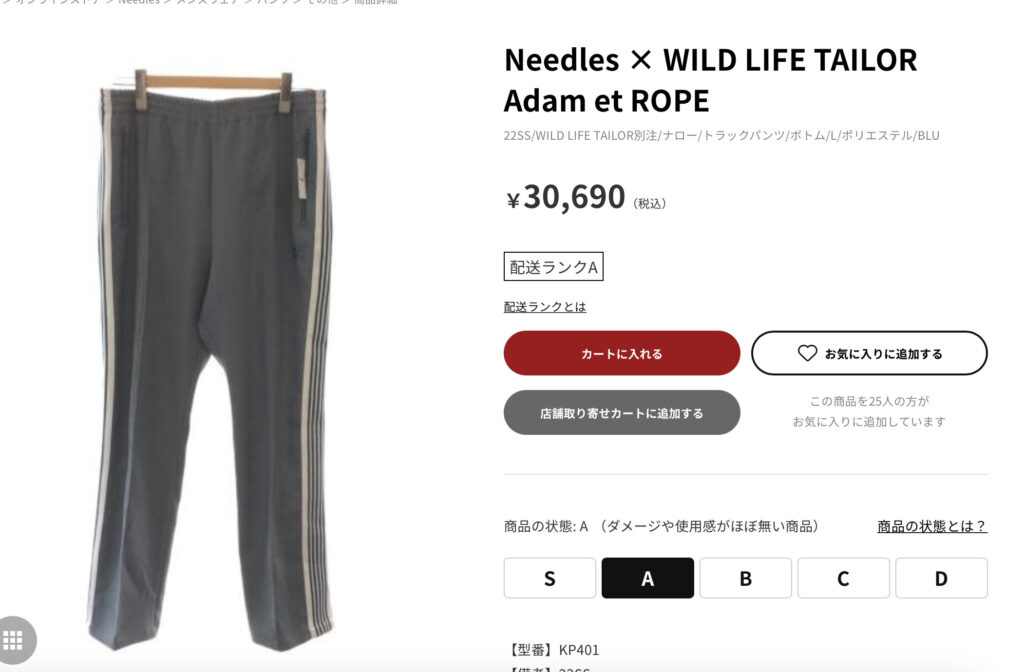Image resolution: width=1024 pixels, height=672 pixels.
Task: Select condition rank A
Action: coord(648,578)
